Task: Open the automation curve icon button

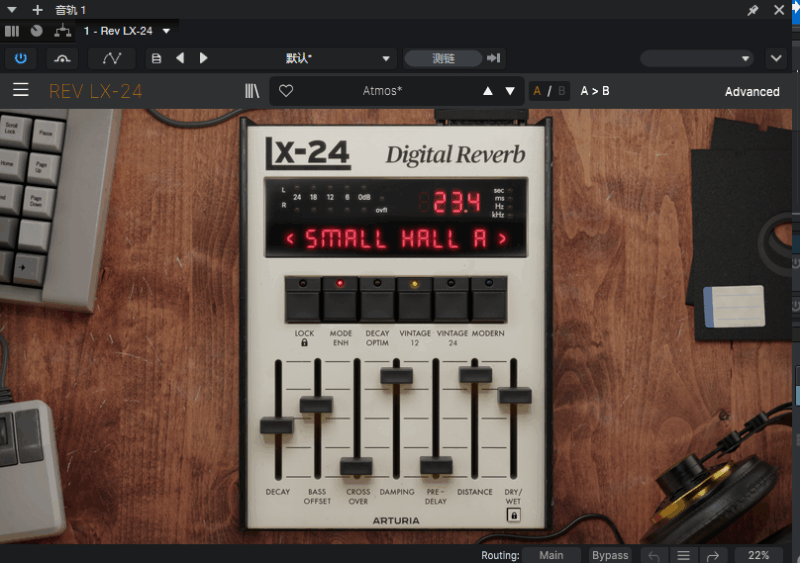Action: 112,58
